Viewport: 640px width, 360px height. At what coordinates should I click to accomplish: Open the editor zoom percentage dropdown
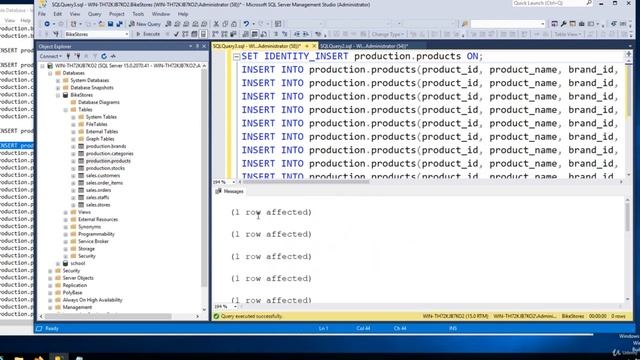pos(234,182)
